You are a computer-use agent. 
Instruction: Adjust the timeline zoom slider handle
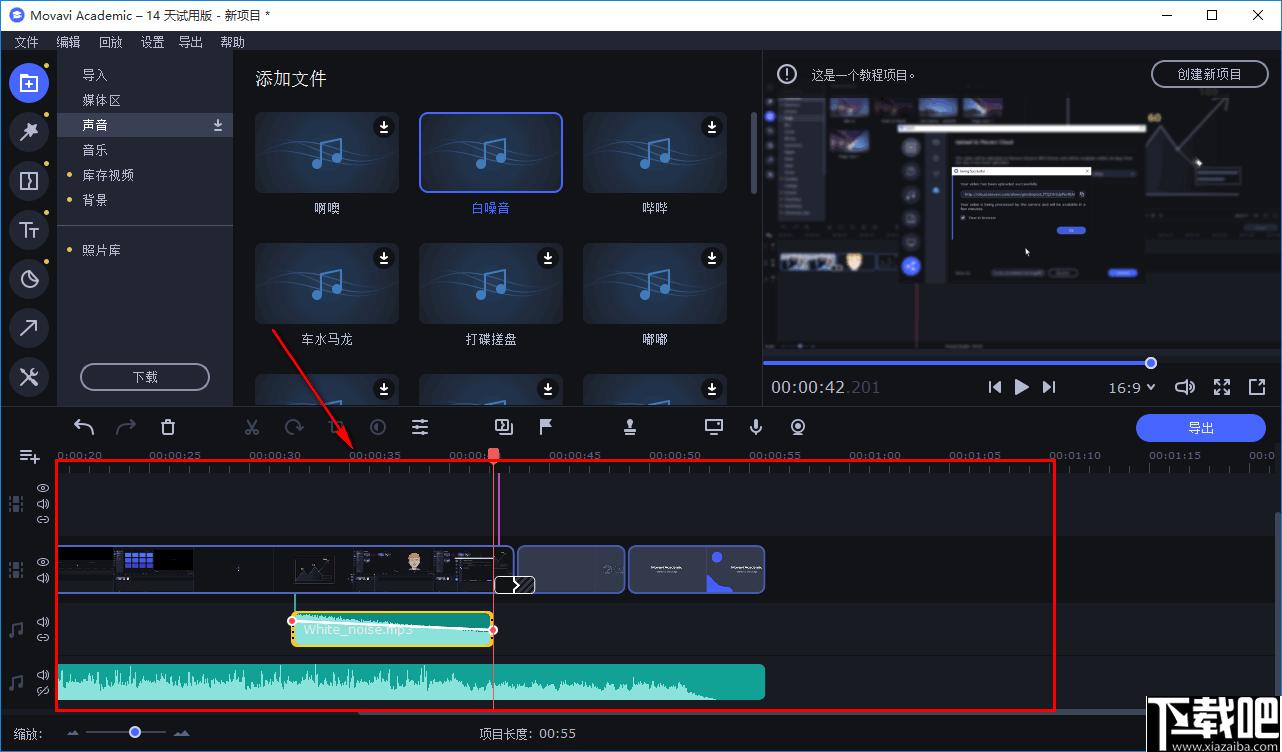135,732
